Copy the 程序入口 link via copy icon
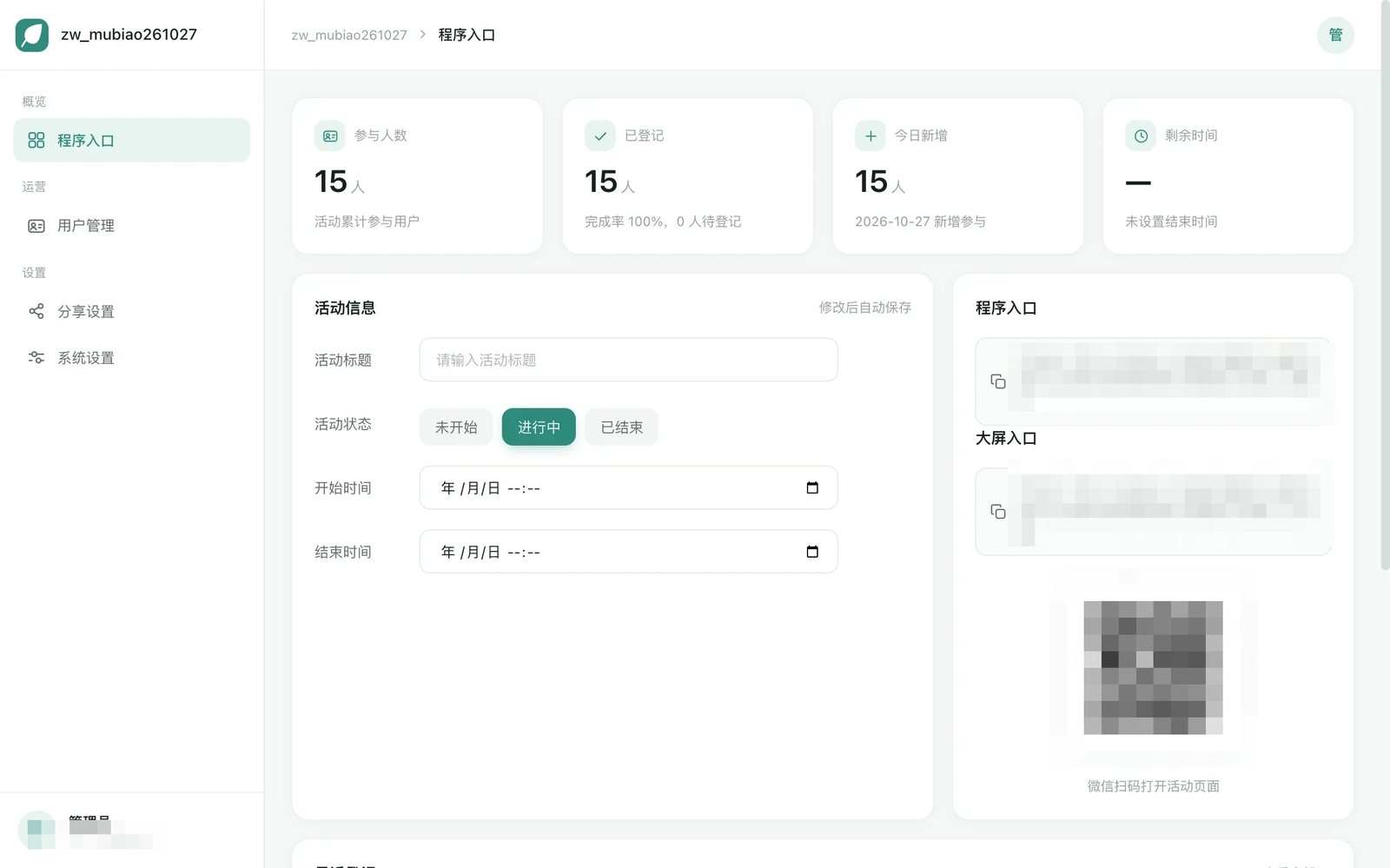 [x=998, y=381]
